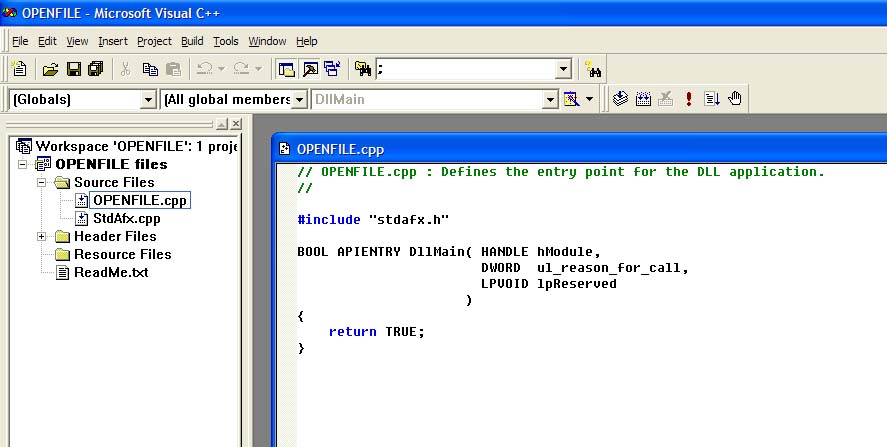Image resolution: width=887 pixels, height=447 pixels.
Task: Click the Save All icon
Action: [95, 69]
